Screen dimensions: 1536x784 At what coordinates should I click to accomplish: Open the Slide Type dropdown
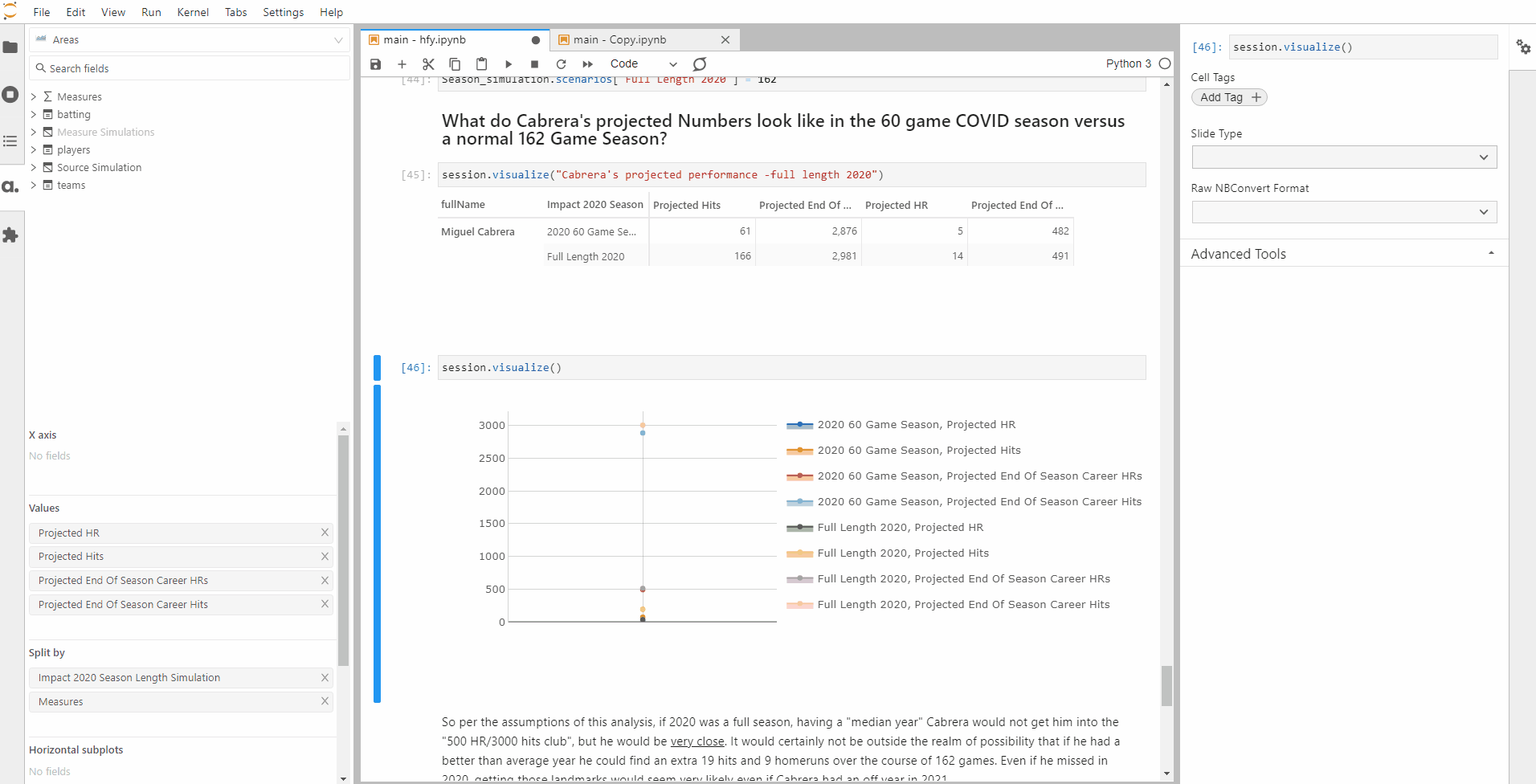(x=1343, y=157)
